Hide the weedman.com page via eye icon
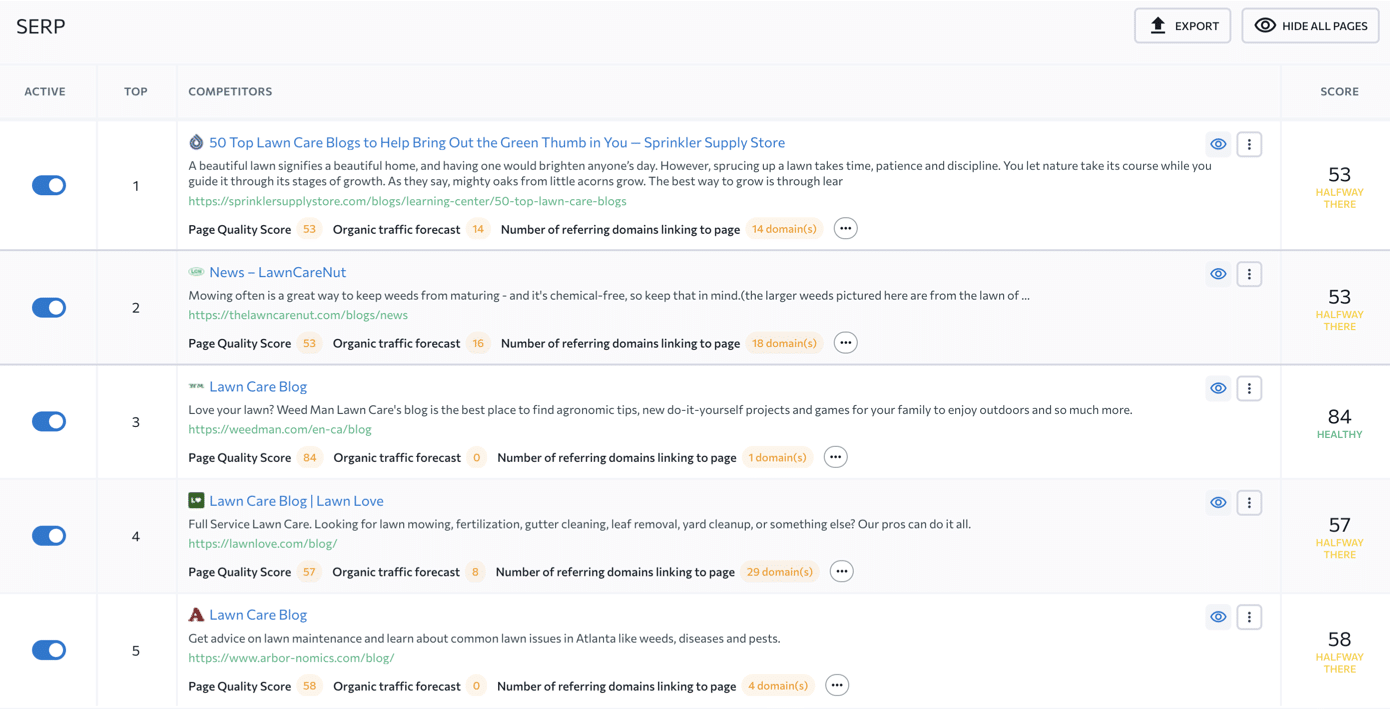Screen dimensions: 1391x709 (1218, 388)
